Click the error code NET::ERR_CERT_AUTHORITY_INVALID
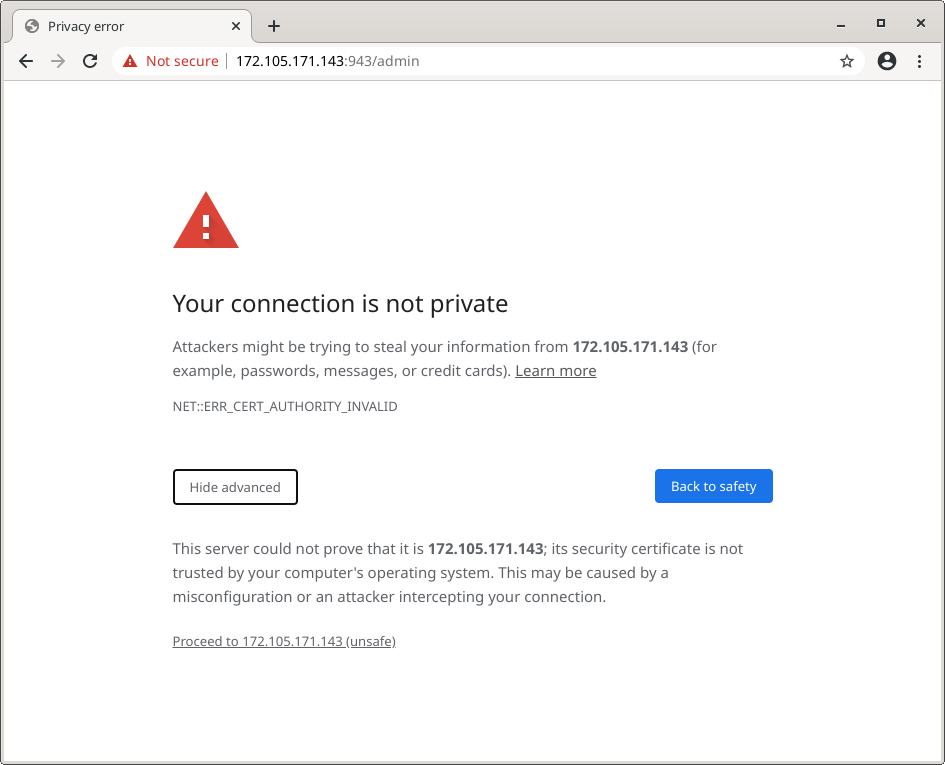The image size is (945, 765). click(285, 406)
